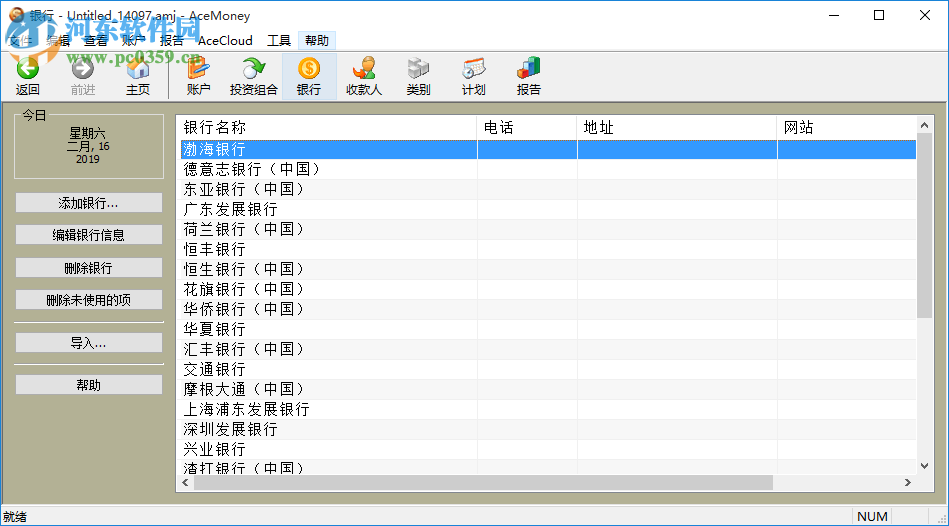
Task: Select the 恒生银行（中国） row
Action: (548, 269)
